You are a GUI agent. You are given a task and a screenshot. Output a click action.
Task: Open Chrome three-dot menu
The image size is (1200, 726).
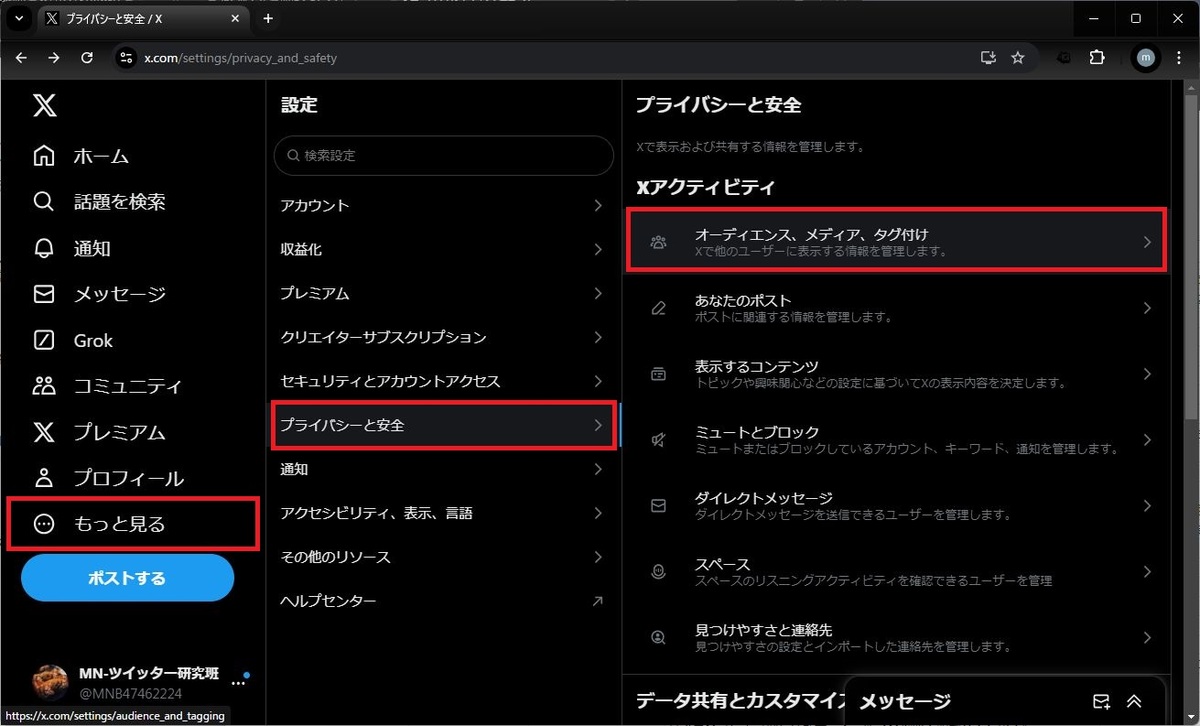click(x=1179, y=58)
